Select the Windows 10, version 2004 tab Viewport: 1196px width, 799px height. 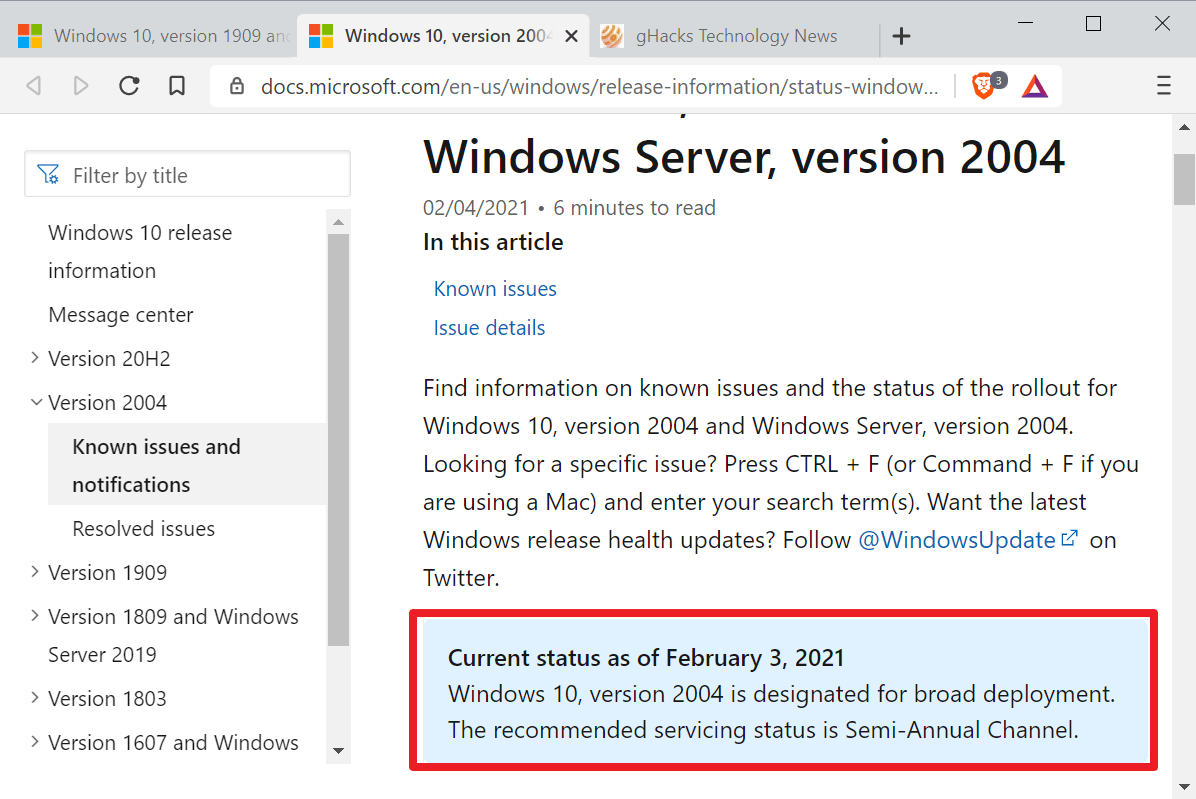point(442,36)
